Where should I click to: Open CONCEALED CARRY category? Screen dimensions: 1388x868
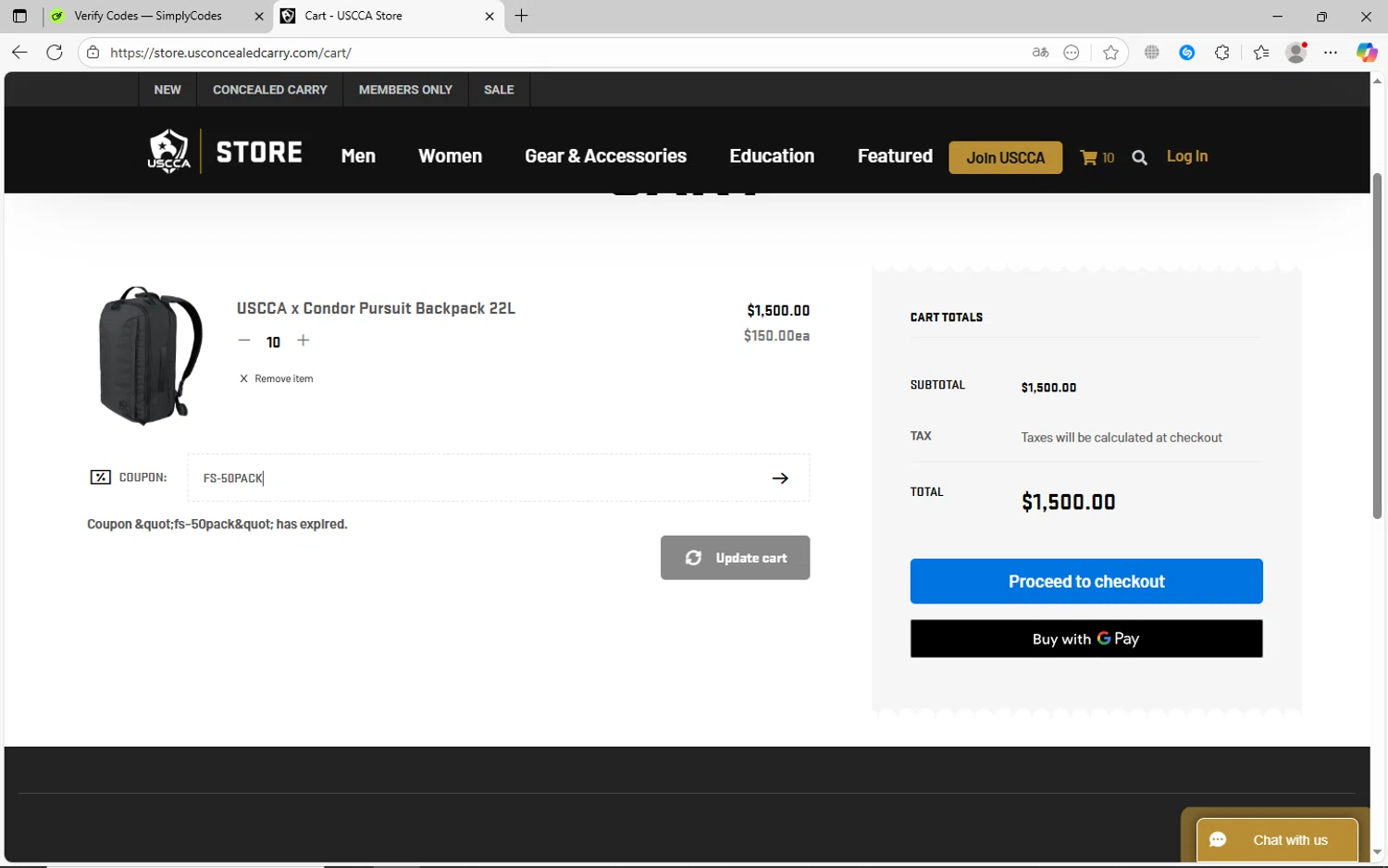click(270, 90)
